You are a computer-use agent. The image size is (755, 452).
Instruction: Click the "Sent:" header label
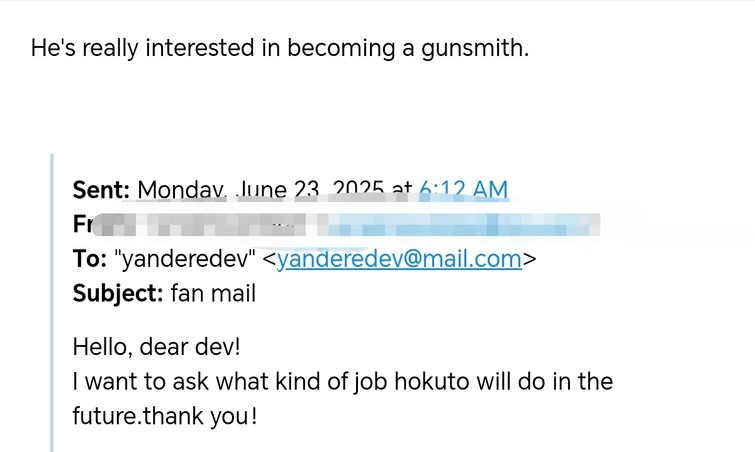pos(101,190)
